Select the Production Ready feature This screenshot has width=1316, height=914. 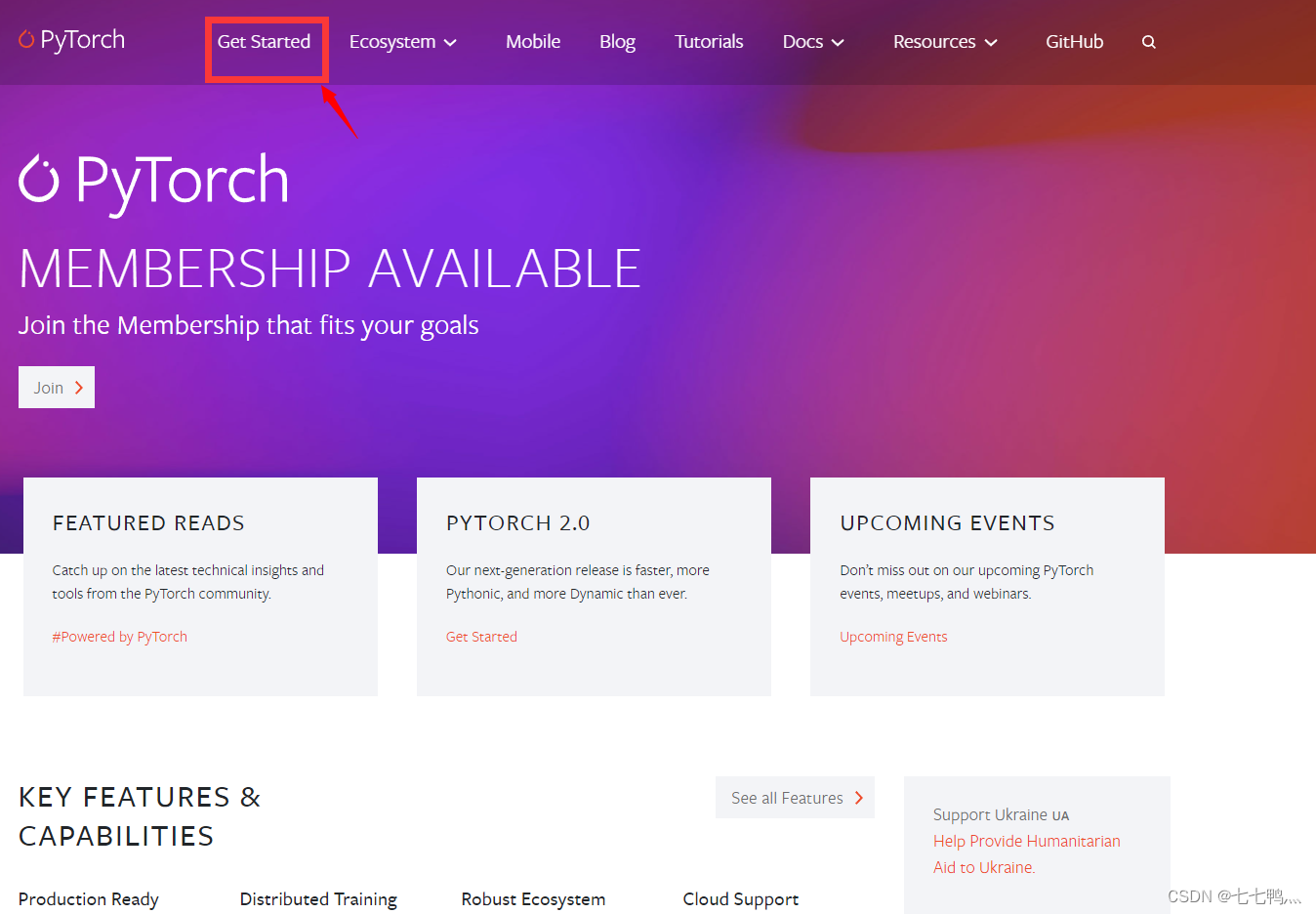click(88, 899)
